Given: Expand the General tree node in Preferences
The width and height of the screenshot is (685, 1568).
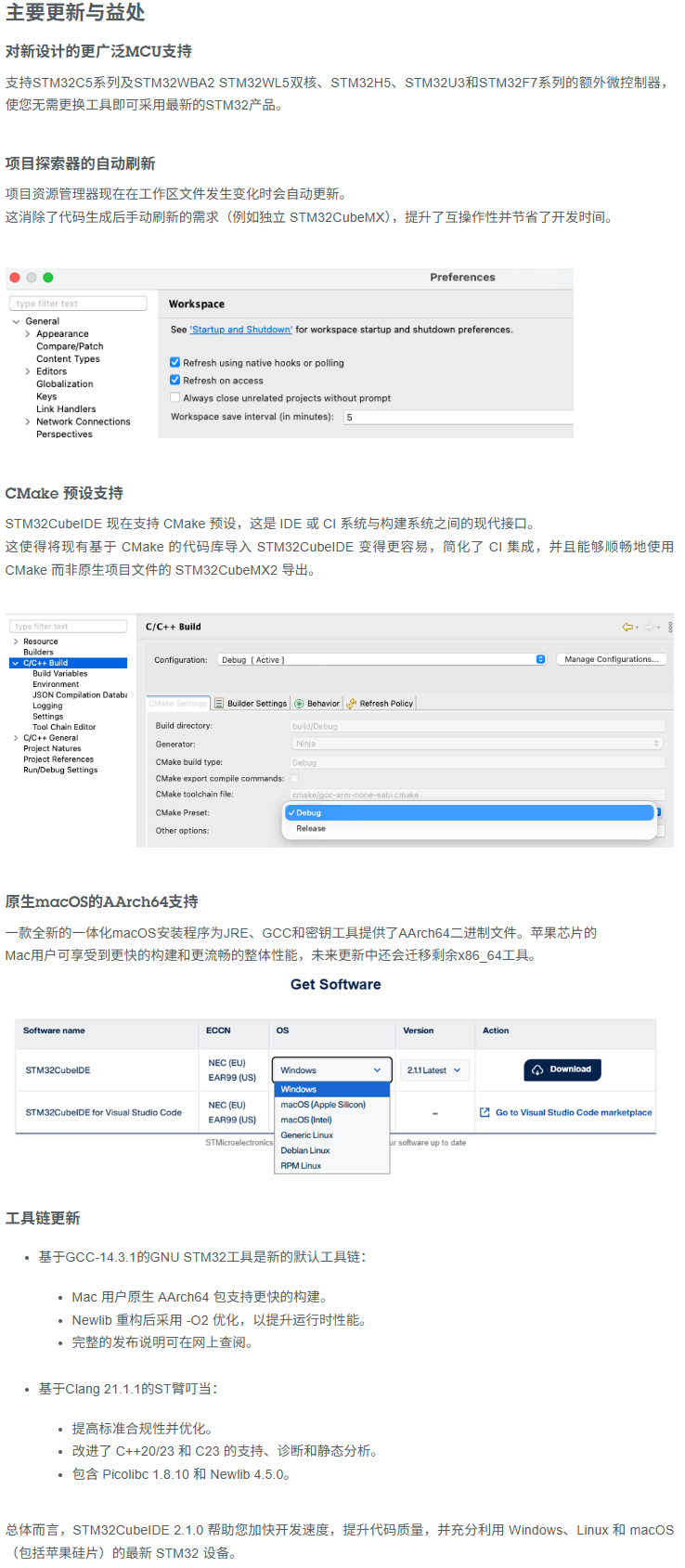Looking at the screenshot, I should (x=16, y=321).
